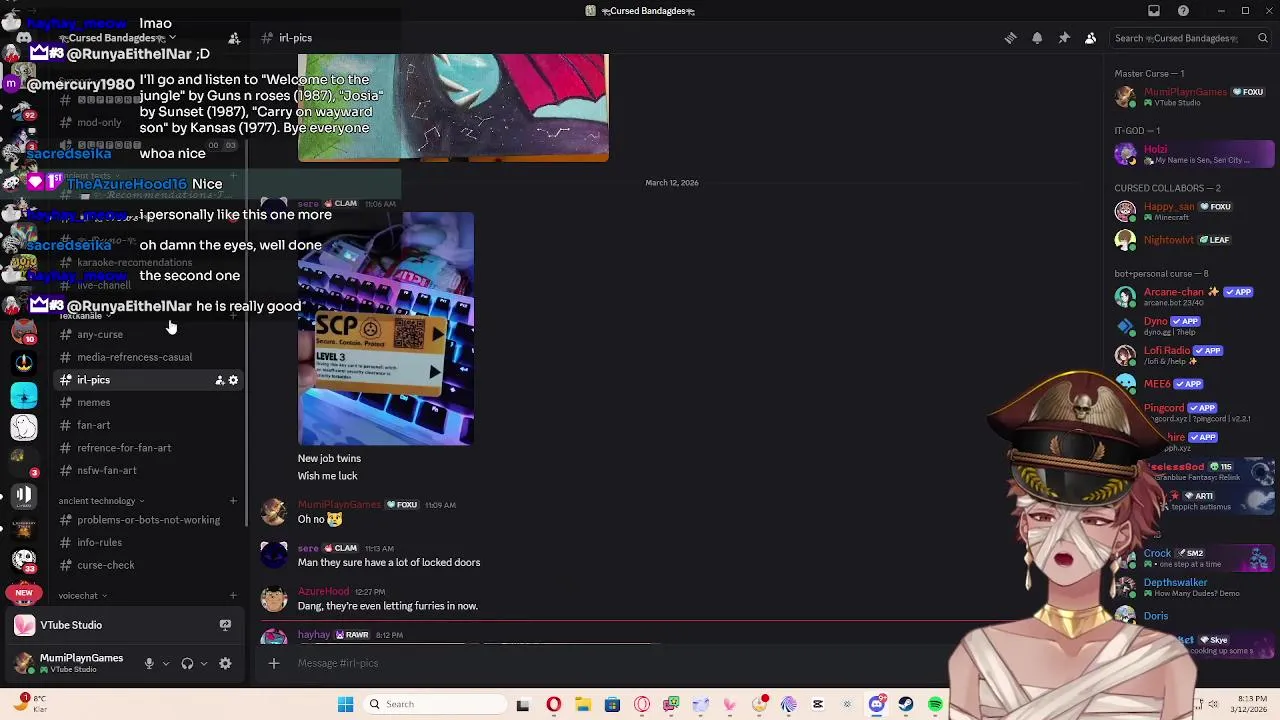Toggle microphone mute in user panel
The height and width of the screenshot is (720, 1280).
click(149, 663)
